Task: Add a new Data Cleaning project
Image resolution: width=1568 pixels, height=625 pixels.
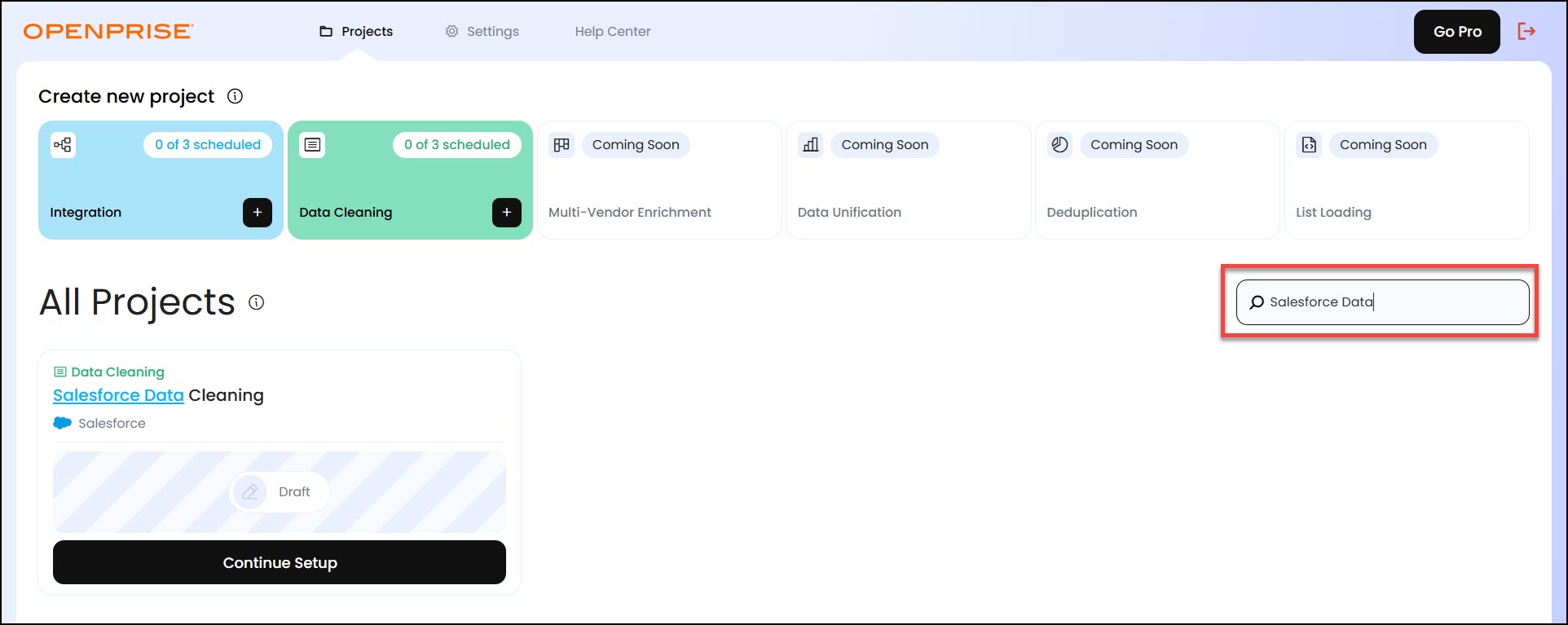Action: (507, 213)
